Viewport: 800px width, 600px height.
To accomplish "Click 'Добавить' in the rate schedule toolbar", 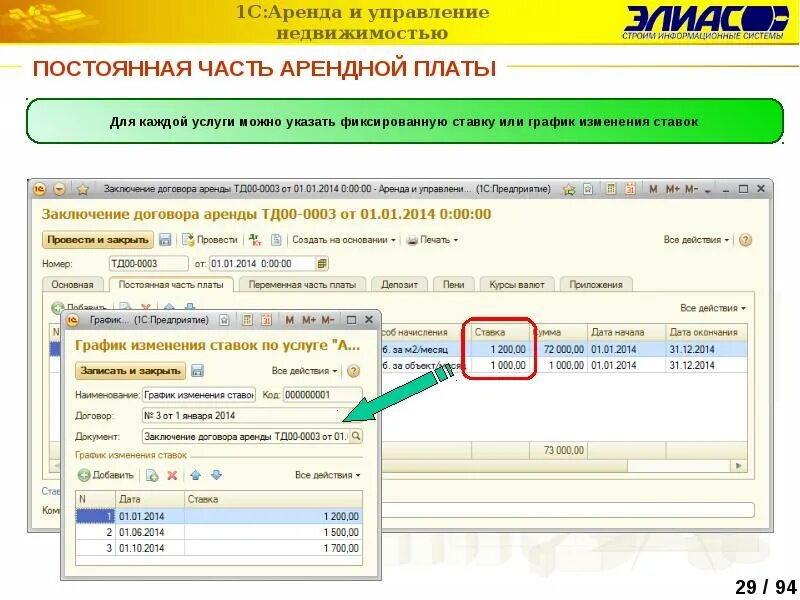I will pyautogui.click(x=106, y=476).
